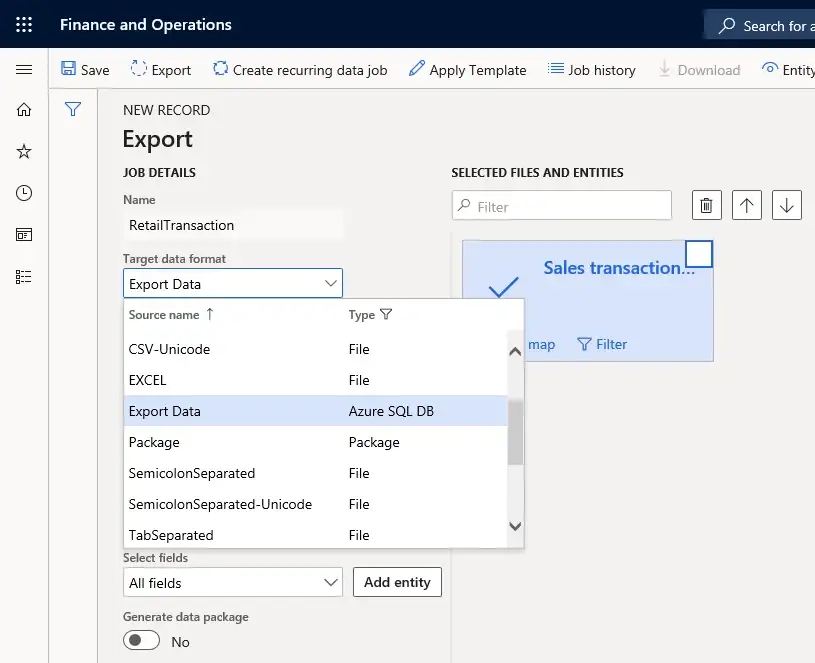The width and height of the screenshot is (815, 663).
Task: Choose SemicolonSeparated-Unicode from the list
Action: pos(316,504)
